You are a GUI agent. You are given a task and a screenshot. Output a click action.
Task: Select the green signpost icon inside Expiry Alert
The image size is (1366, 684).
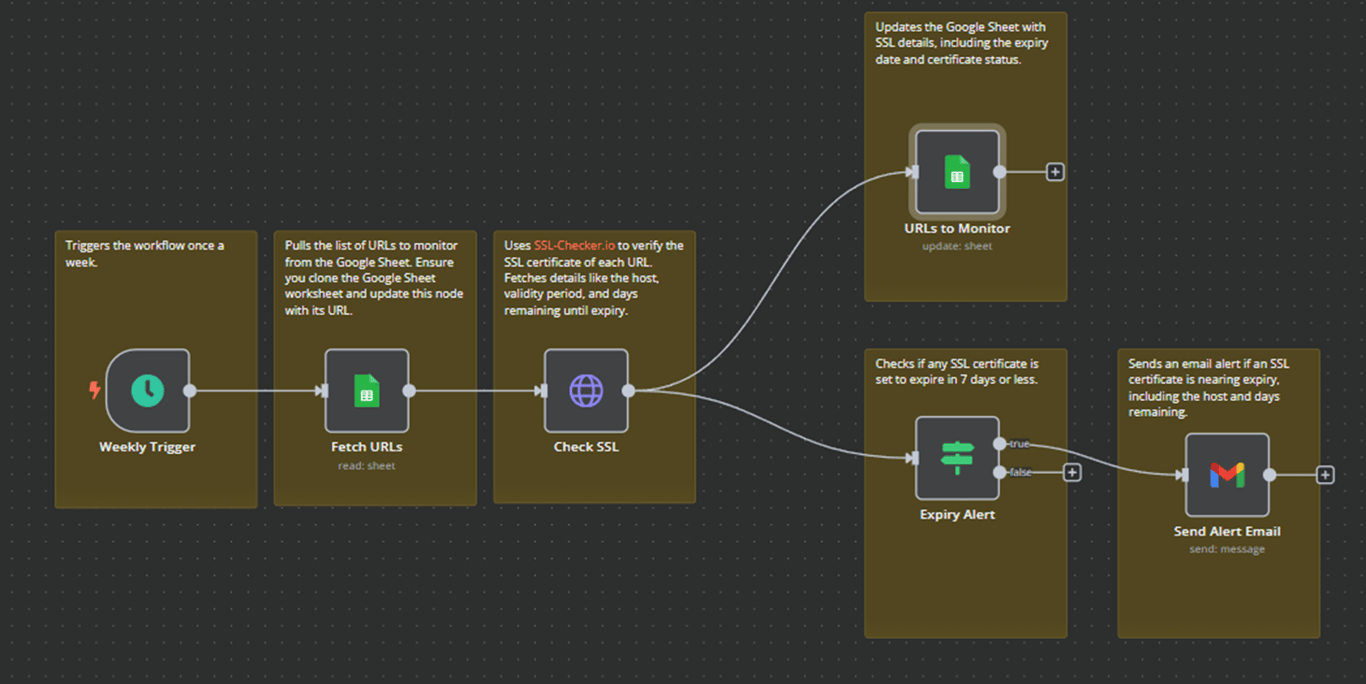point(956,458)
